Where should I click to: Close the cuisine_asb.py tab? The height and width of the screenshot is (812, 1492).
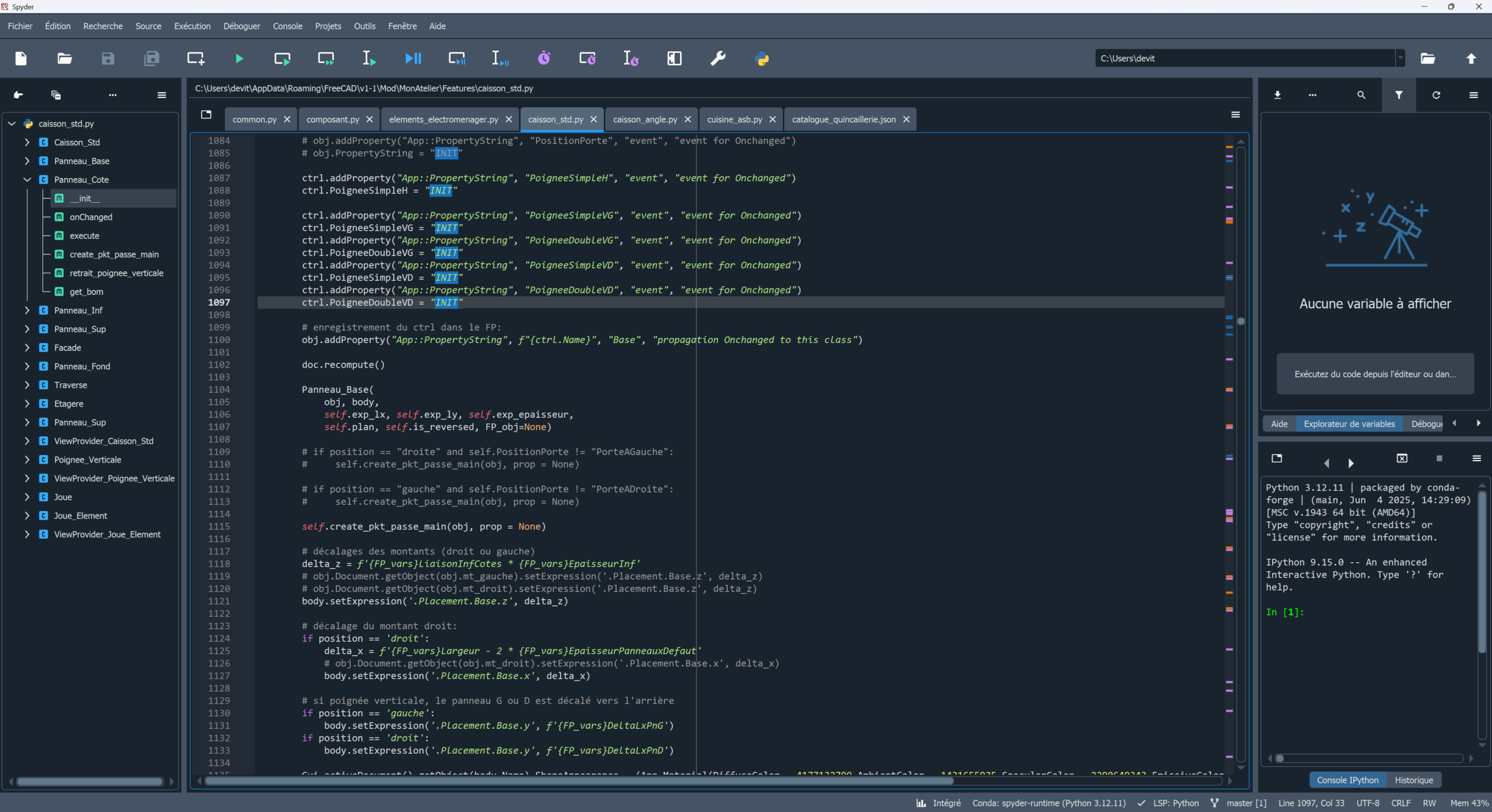coord(773,119)
